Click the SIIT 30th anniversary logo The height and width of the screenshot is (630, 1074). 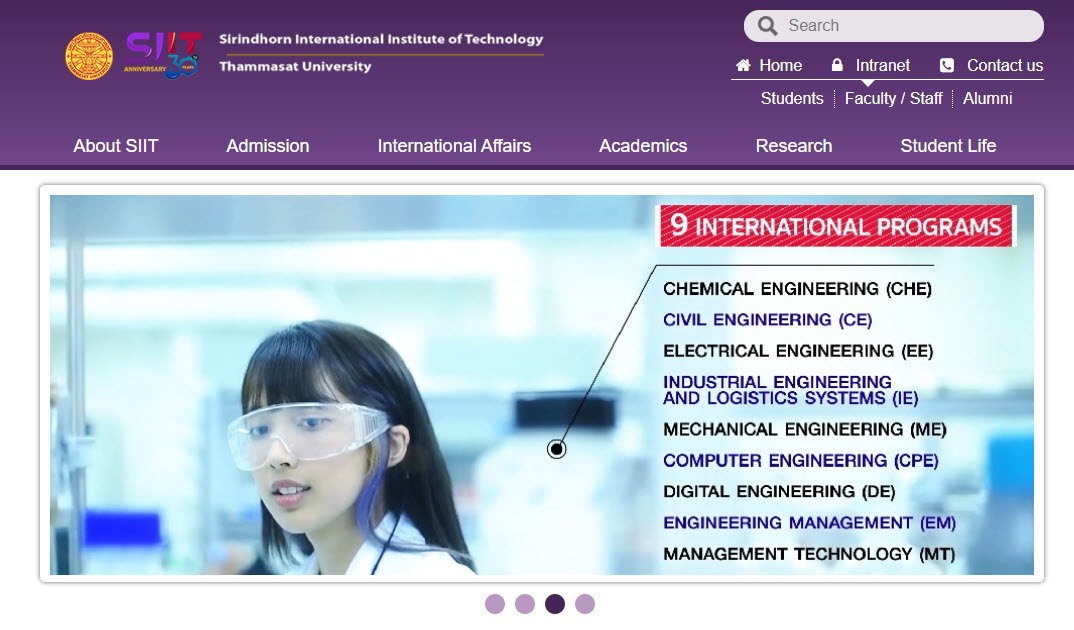pyautogui.click(x=163, y=55)
